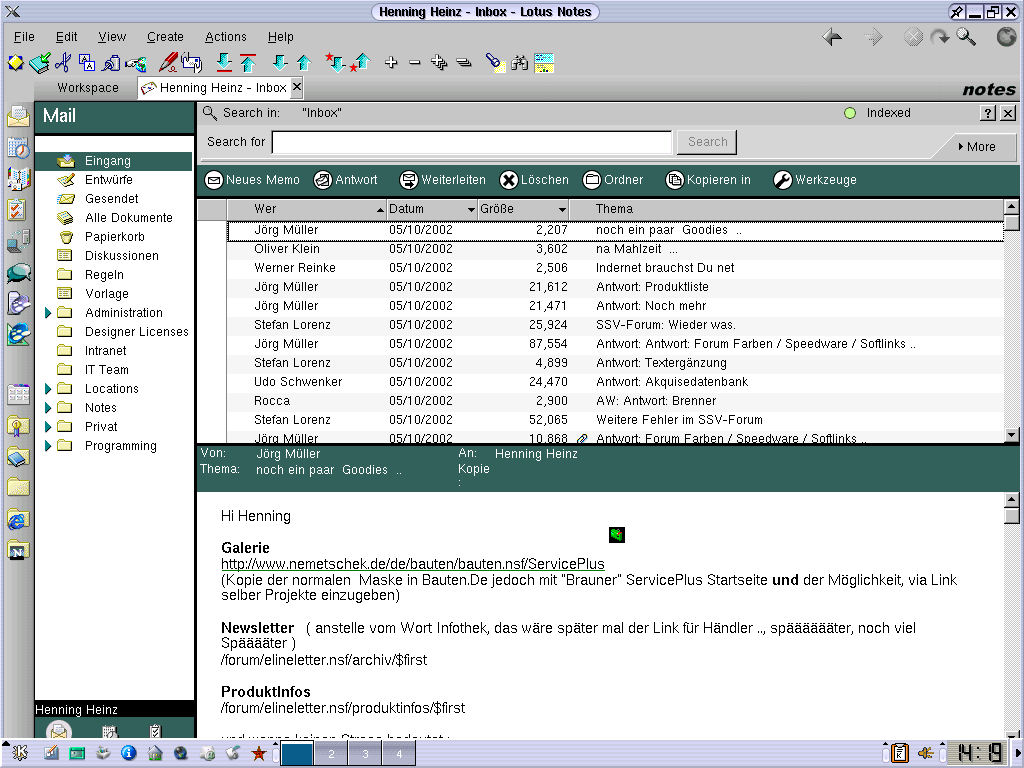Click the Antwort reply button

point(345,180)
